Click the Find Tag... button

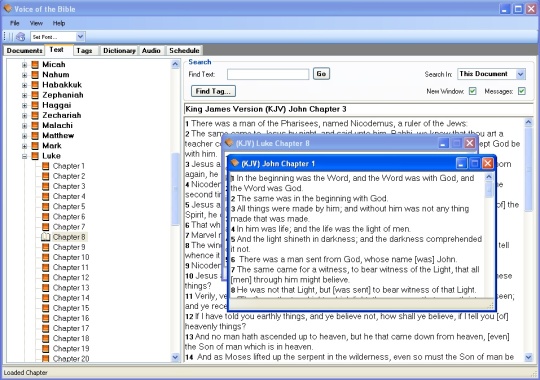tap(213, 91)
